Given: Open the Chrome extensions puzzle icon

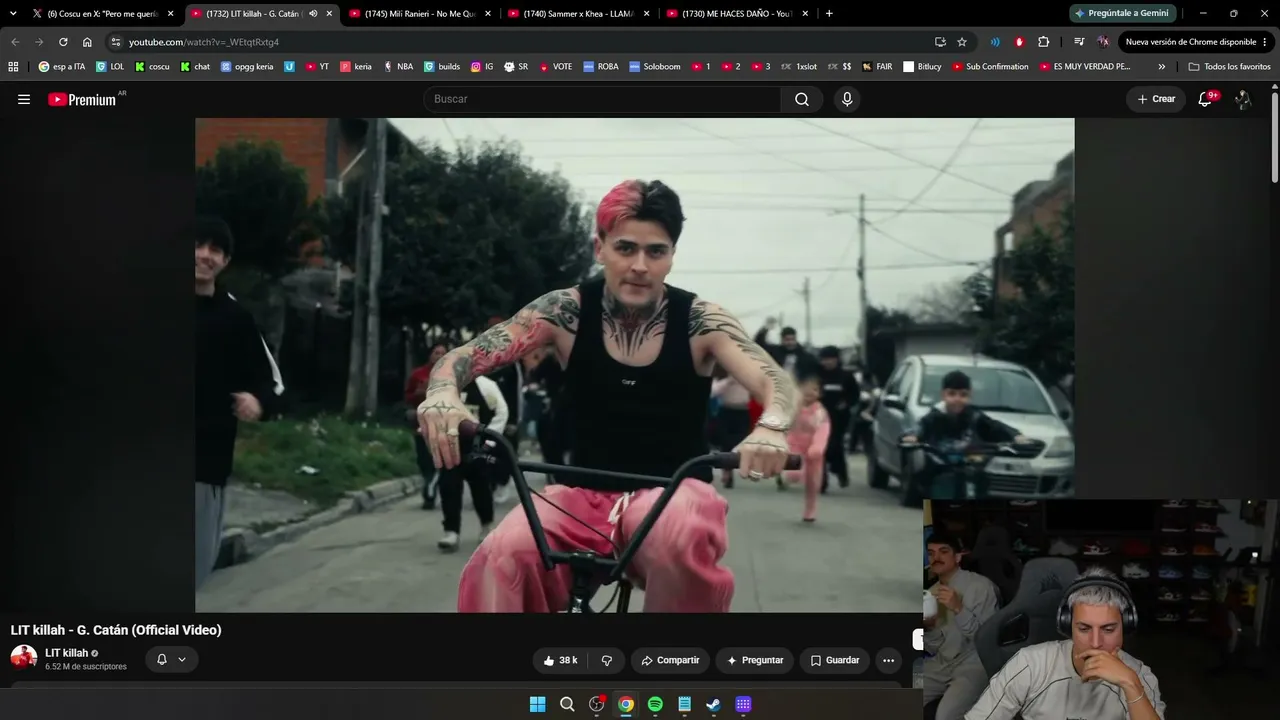Looking at the screenshot, I should click(x=1044, y=42).
